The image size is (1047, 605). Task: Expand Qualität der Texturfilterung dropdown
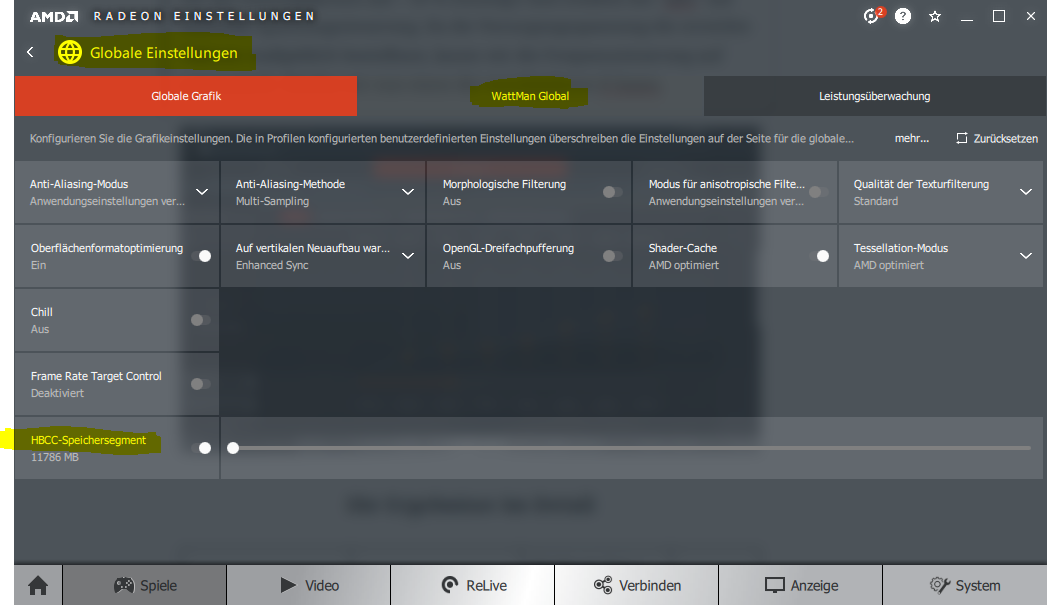point(1025,192)
